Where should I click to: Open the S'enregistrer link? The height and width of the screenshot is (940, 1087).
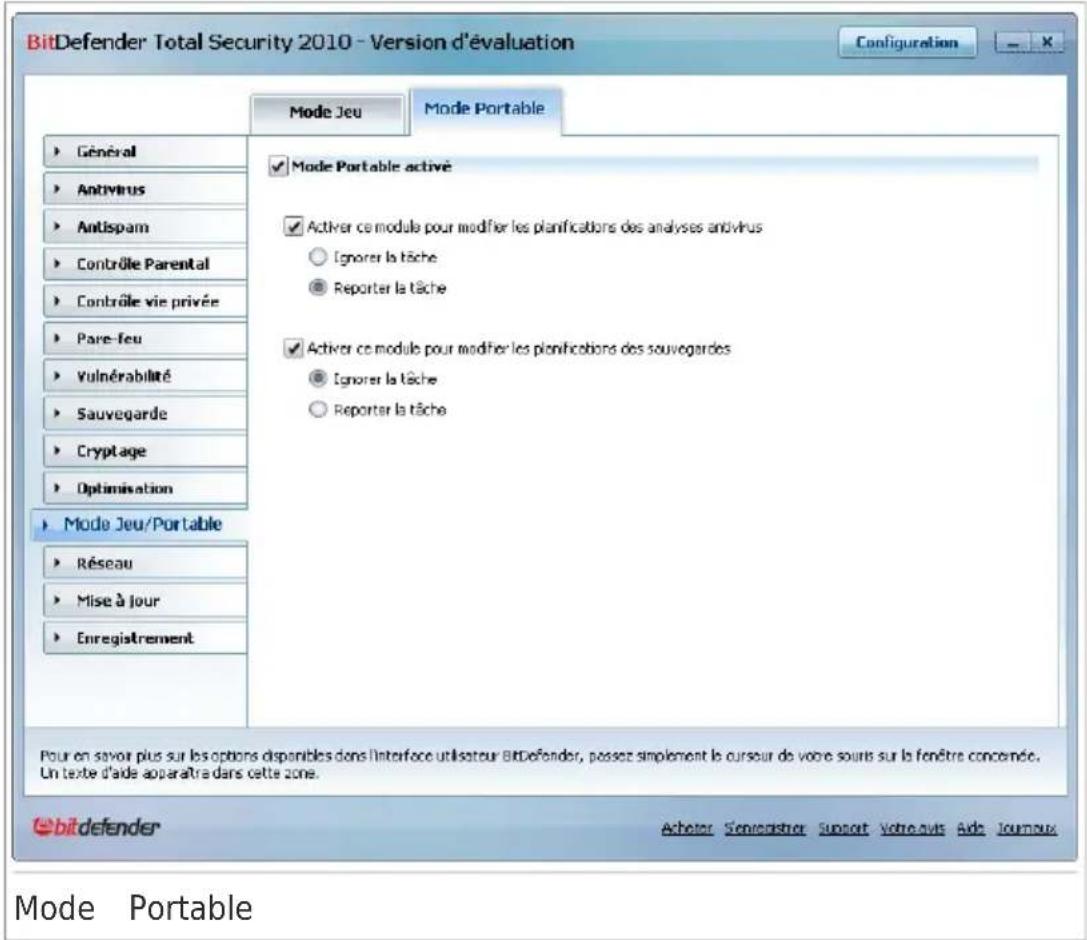(x=765, y=828)
